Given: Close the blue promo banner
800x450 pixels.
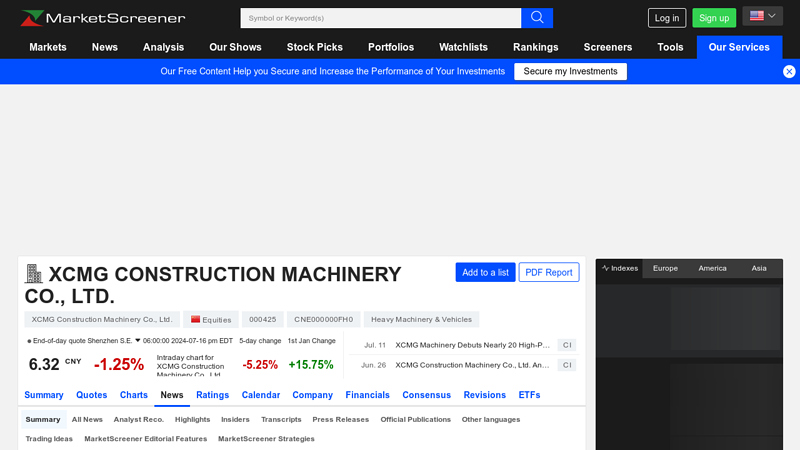Looking at the screenshot, I should 789,71.
